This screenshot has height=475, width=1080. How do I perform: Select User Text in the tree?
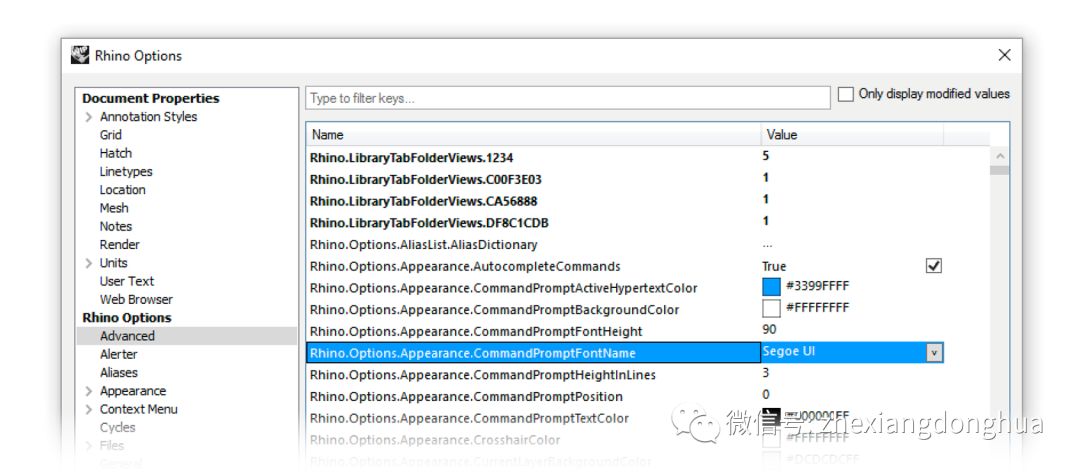point(127,281)
